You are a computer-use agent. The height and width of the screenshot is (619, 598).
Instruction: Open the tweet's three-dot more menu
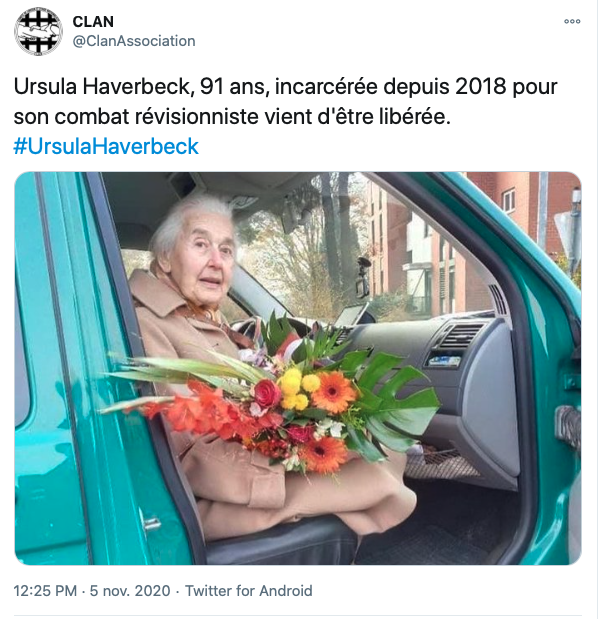coord(572,21)
